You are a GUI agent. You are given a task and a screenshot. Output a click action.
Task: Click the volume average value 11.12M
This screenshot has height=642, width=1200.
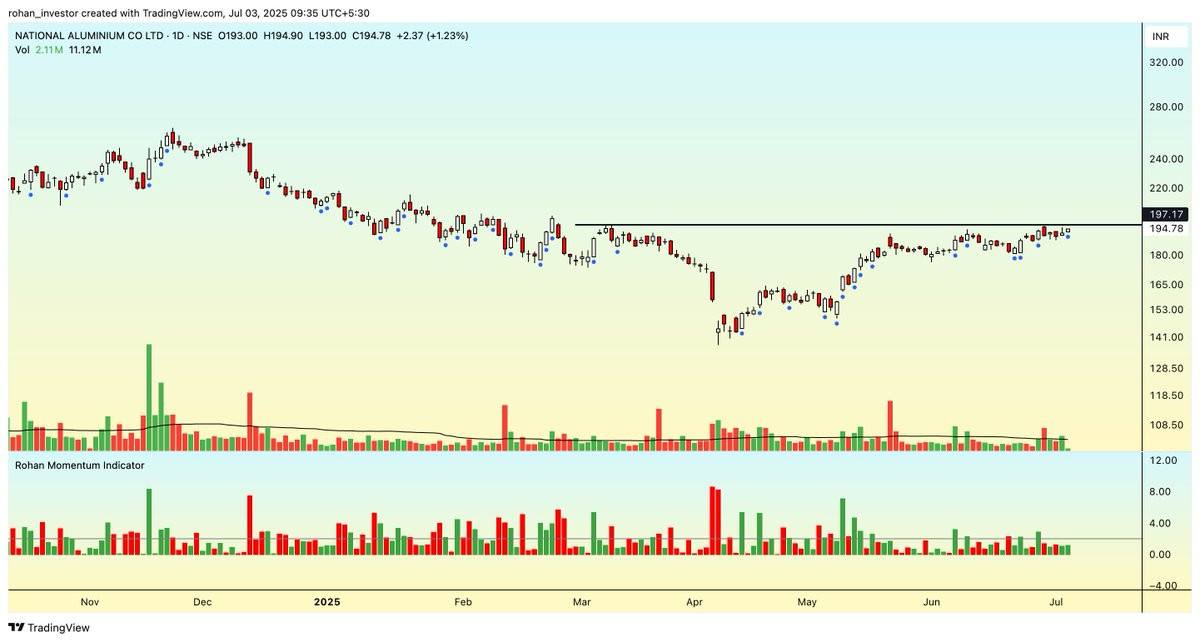pyautogui.click(x=85, y=50)
